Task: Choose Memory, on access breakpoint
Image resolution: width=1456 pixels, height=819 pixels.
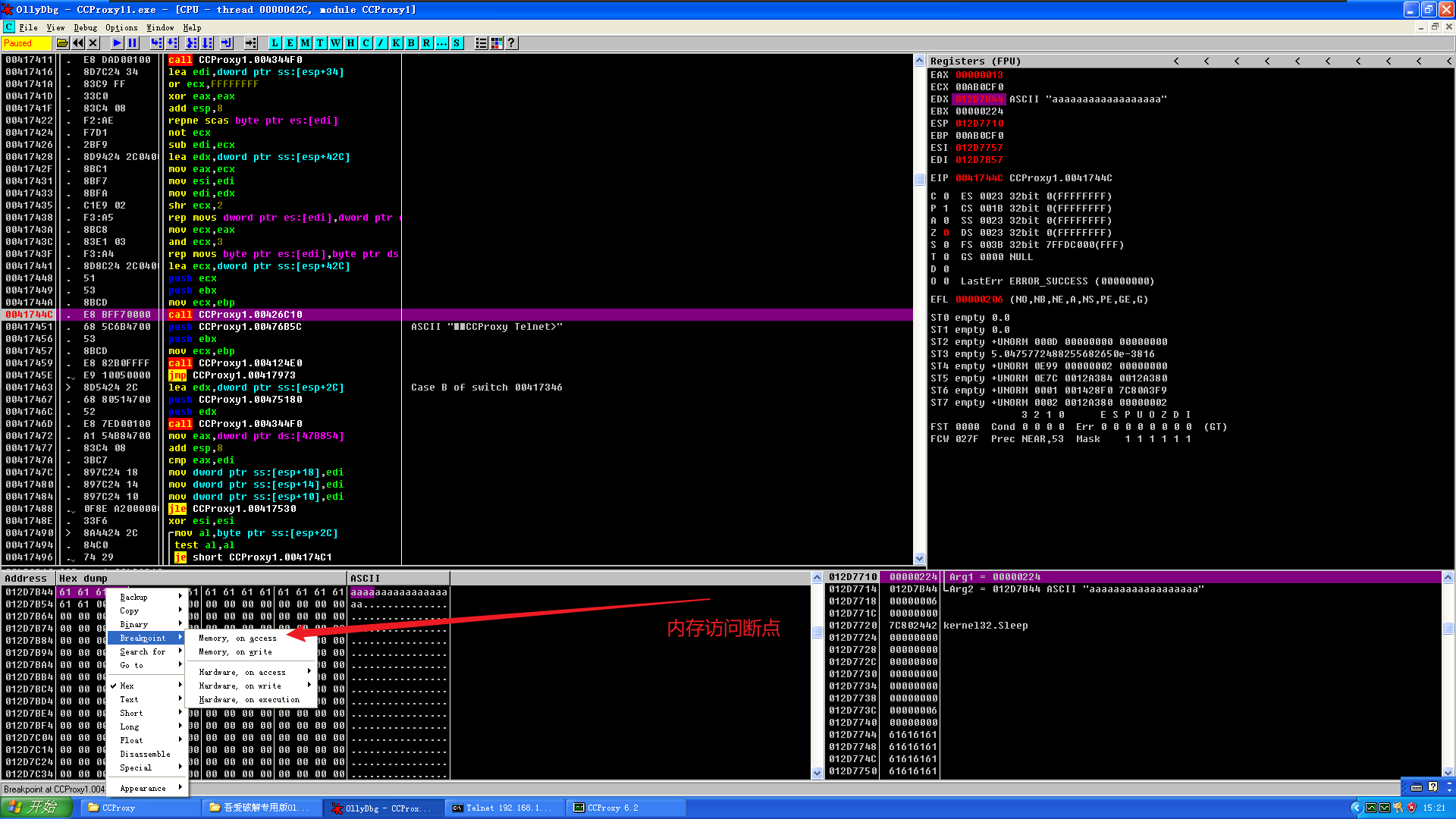Action: point(251,639)
